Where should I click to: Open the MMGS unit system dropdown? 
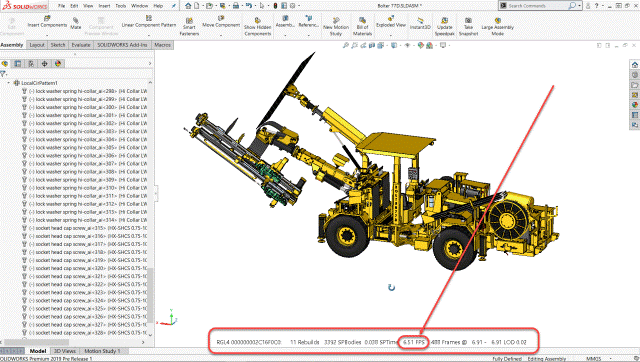pyautogui.click(x=611, y=359)
